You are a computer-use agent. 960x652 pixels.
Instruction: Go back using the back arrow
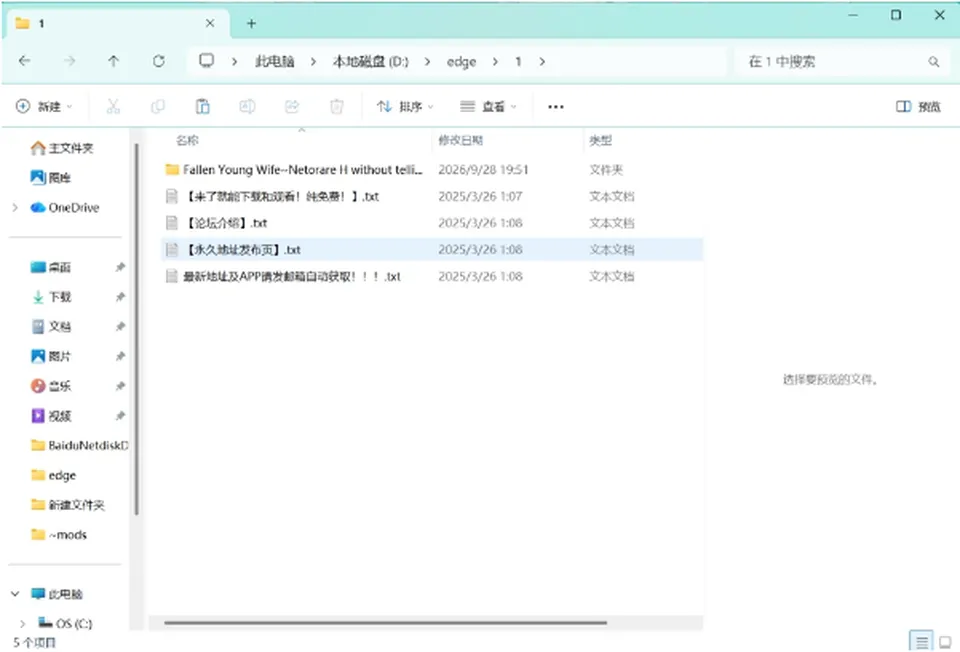coord(24,61)
